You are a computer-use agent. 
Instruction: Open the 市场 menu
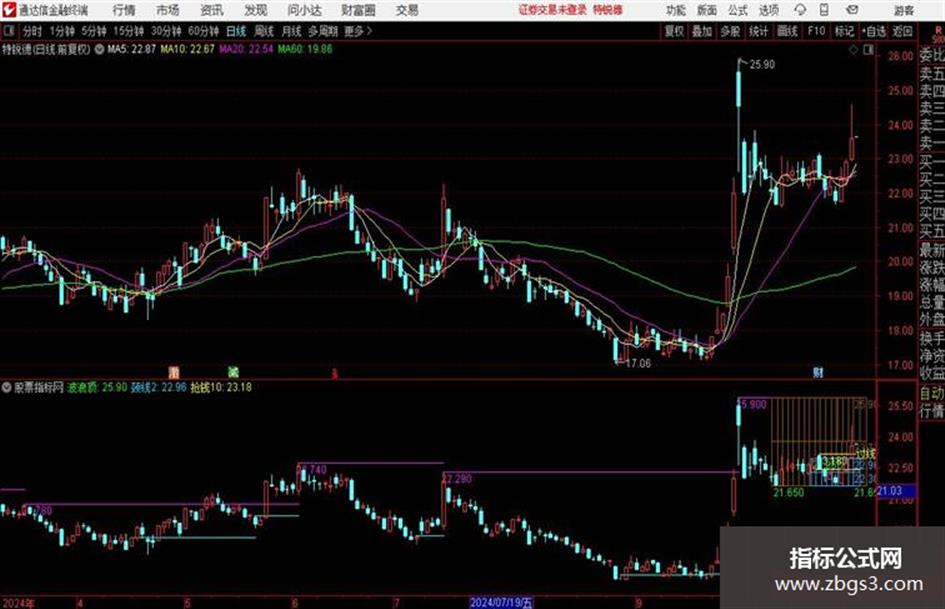[x=168, y=10]
